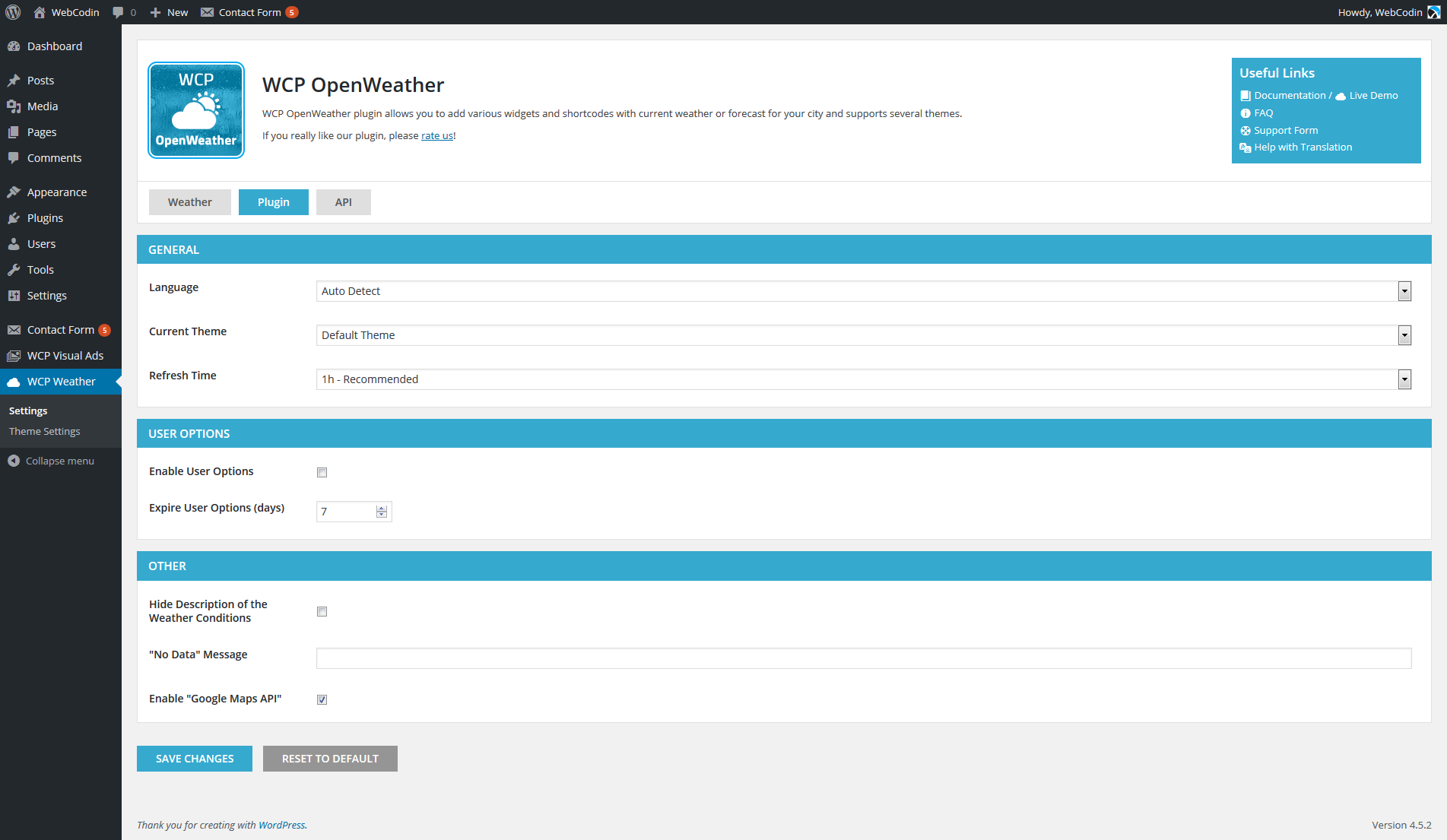Viewport: 1447px width, 840px height.
Task: Expand the Language dropdown
Action: (1404, 291)
